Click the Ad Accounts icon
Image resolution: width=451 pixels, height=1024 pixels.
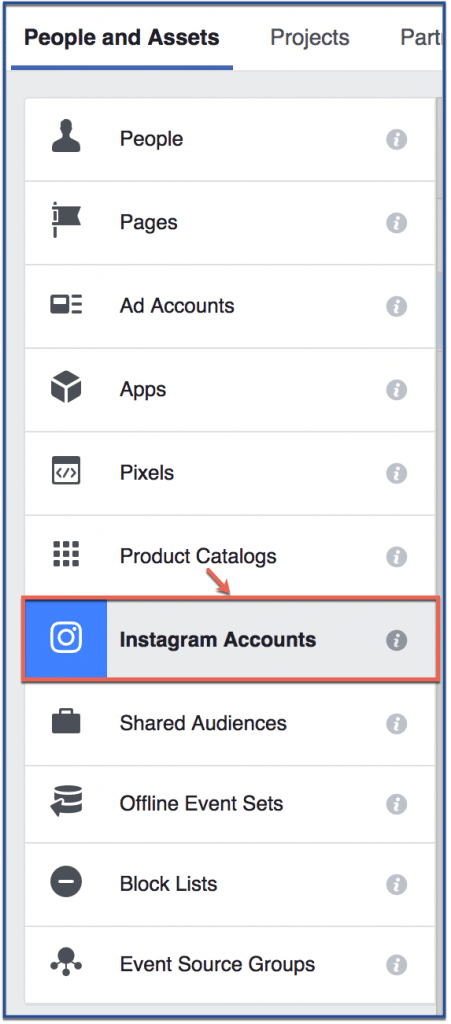tap(66, 305)
